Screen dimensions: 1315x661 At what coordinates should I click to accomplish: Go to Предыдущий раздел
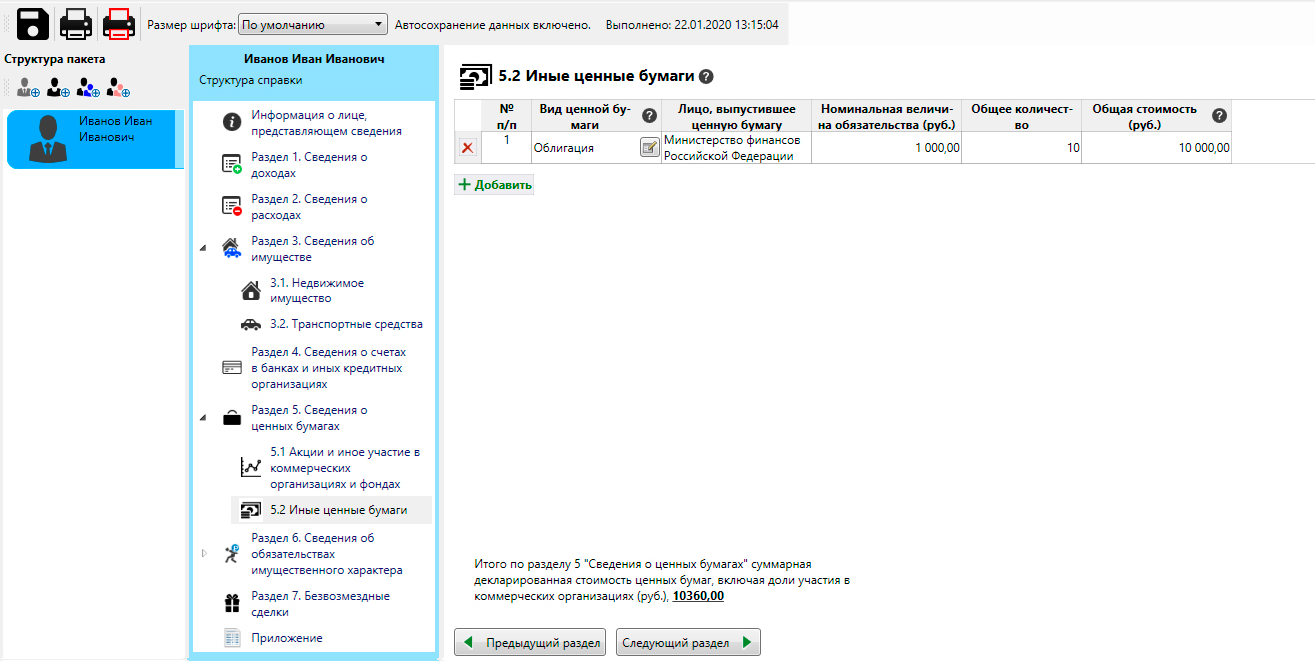(x=531, y=642)
